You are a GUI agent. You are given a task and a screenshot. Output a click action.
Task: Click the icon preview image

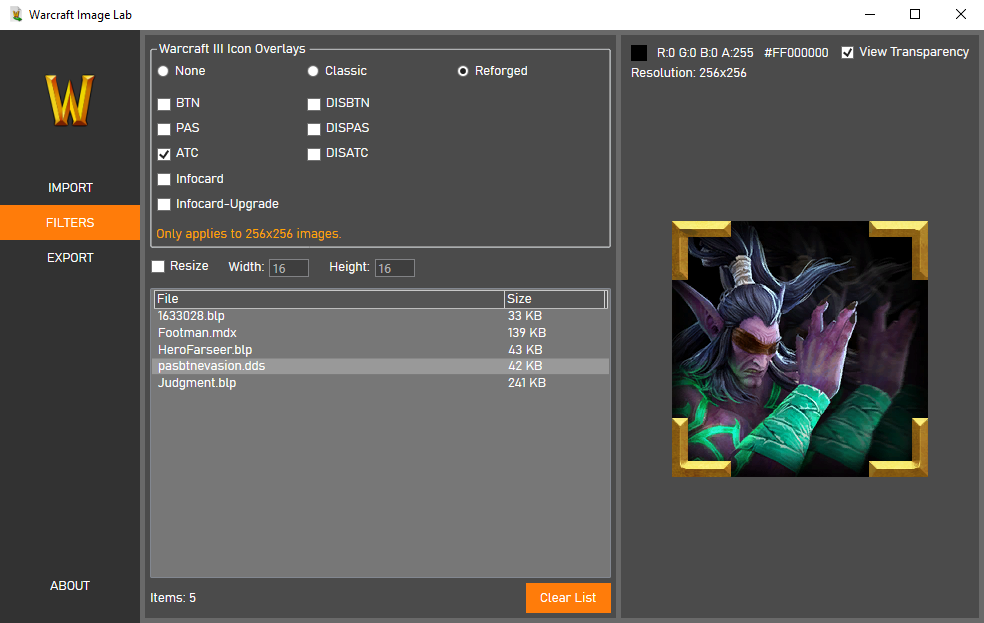click(800, 349)
